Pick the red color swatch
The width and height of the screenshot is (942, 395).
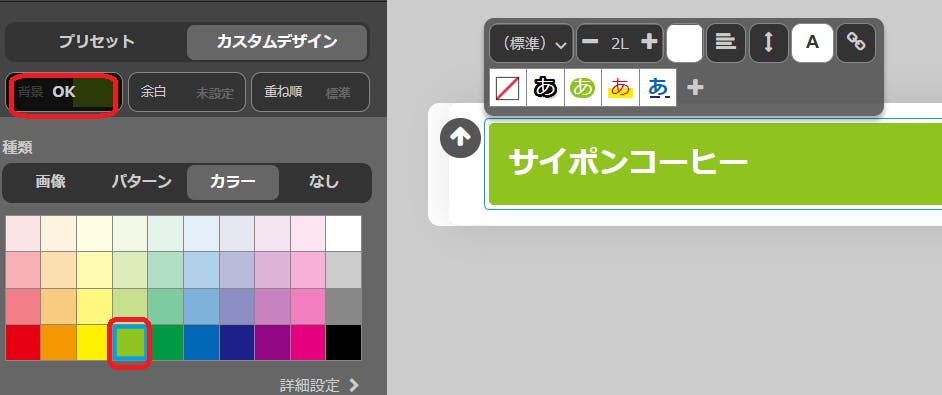tap(23, 343)
